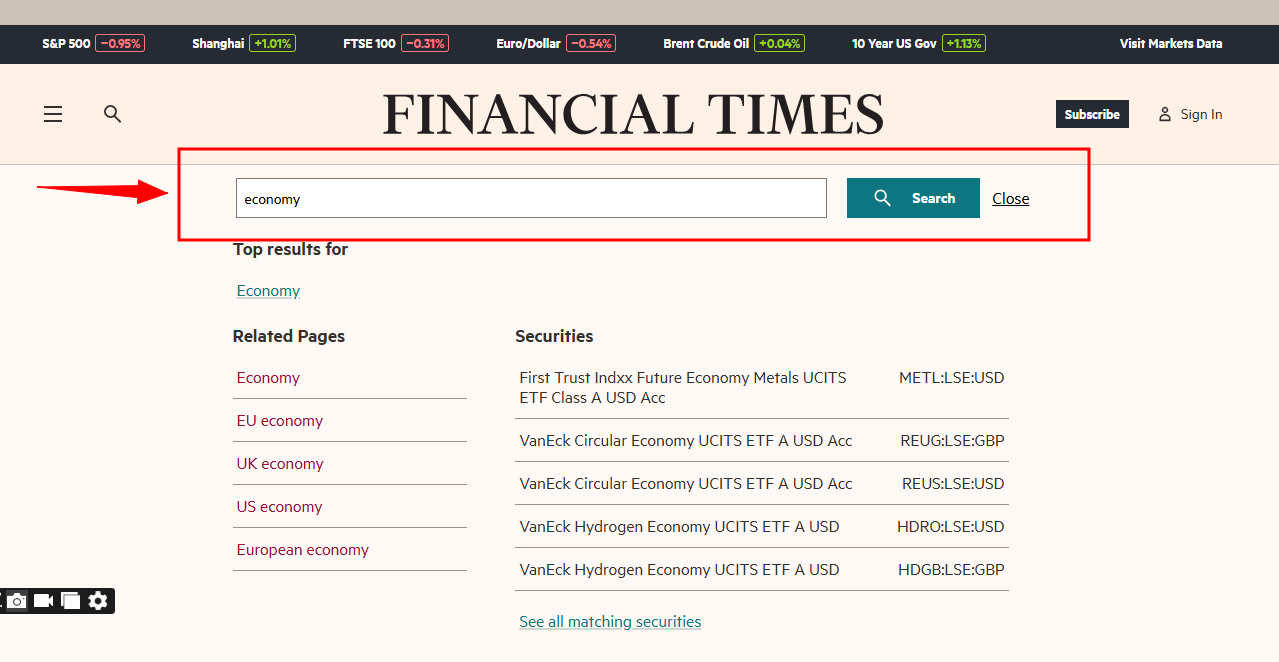This screenshot has height=662, width=1279.
Task: Open the gear settings icon
Action: click(x=98, y=601)
